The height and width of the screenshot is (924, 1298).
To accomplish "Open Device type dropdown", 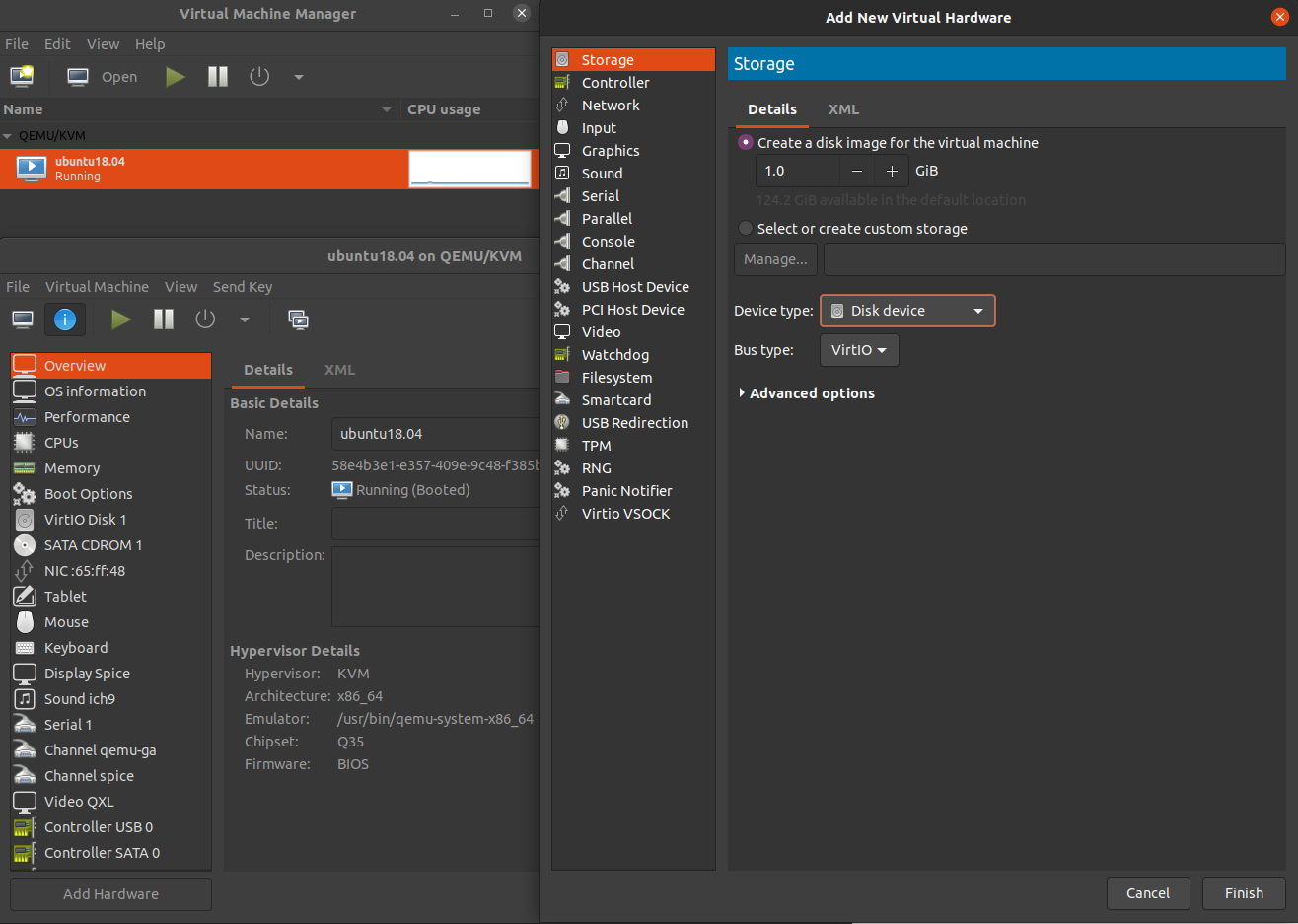I will (x=907, y=311).
